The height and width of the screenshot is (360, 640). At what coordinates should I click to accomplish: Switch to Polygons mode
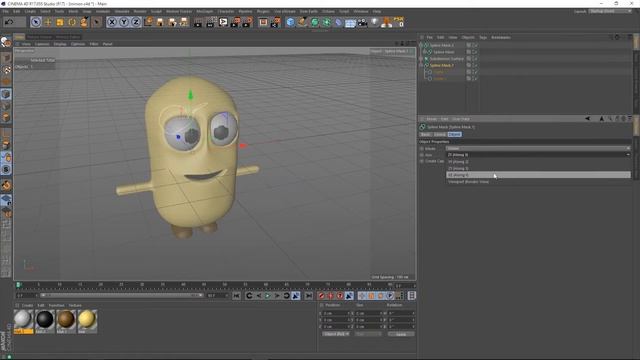6,118
